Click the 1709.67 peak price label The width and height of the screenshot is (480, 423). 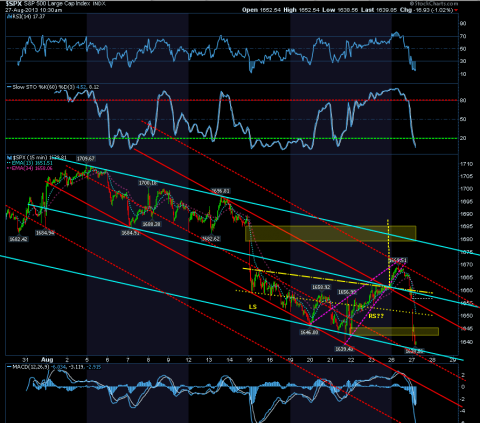[x=86, y=159]
